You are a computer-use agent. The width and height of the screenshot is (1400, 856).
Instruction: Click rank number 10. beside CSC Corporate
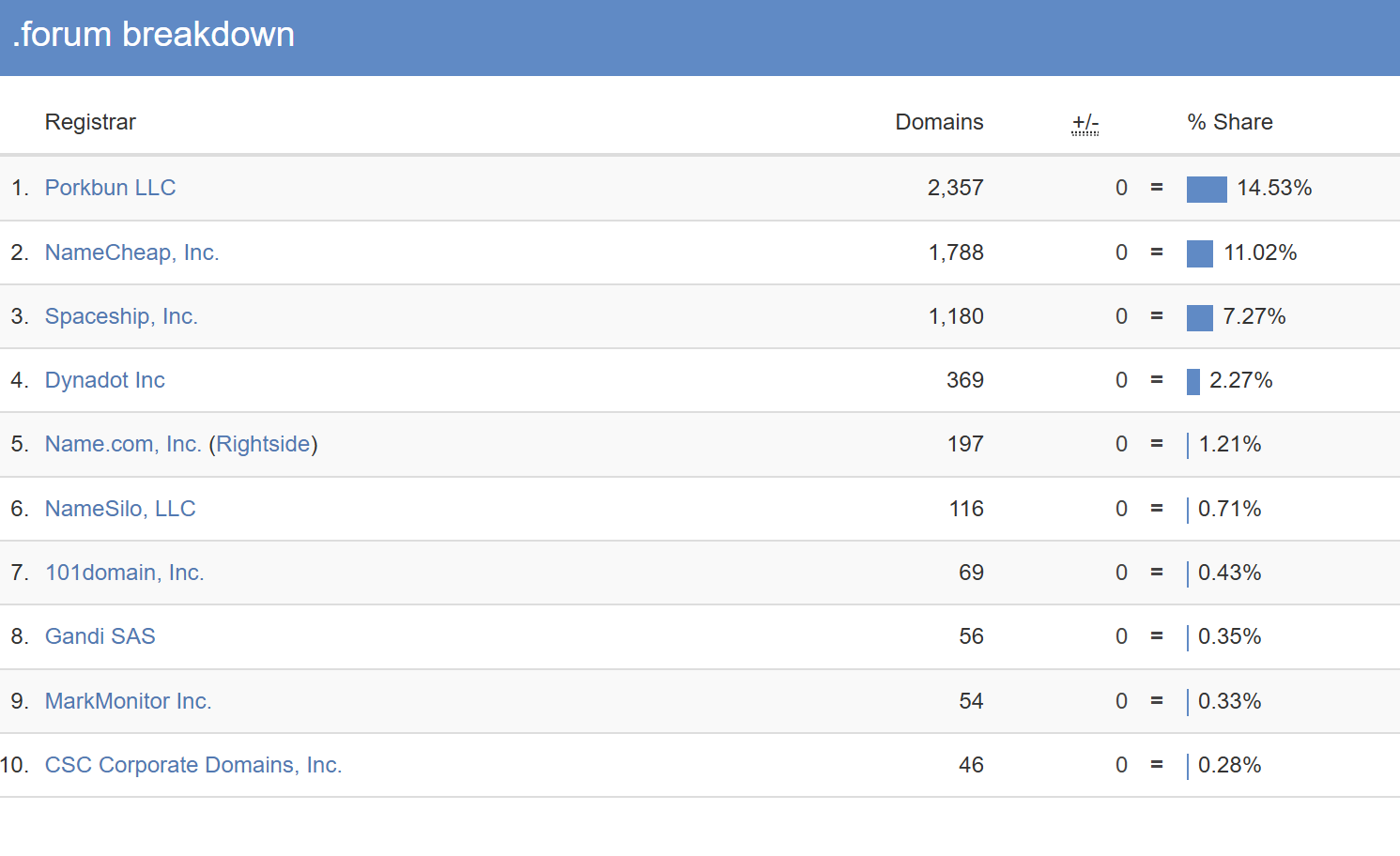15,765
